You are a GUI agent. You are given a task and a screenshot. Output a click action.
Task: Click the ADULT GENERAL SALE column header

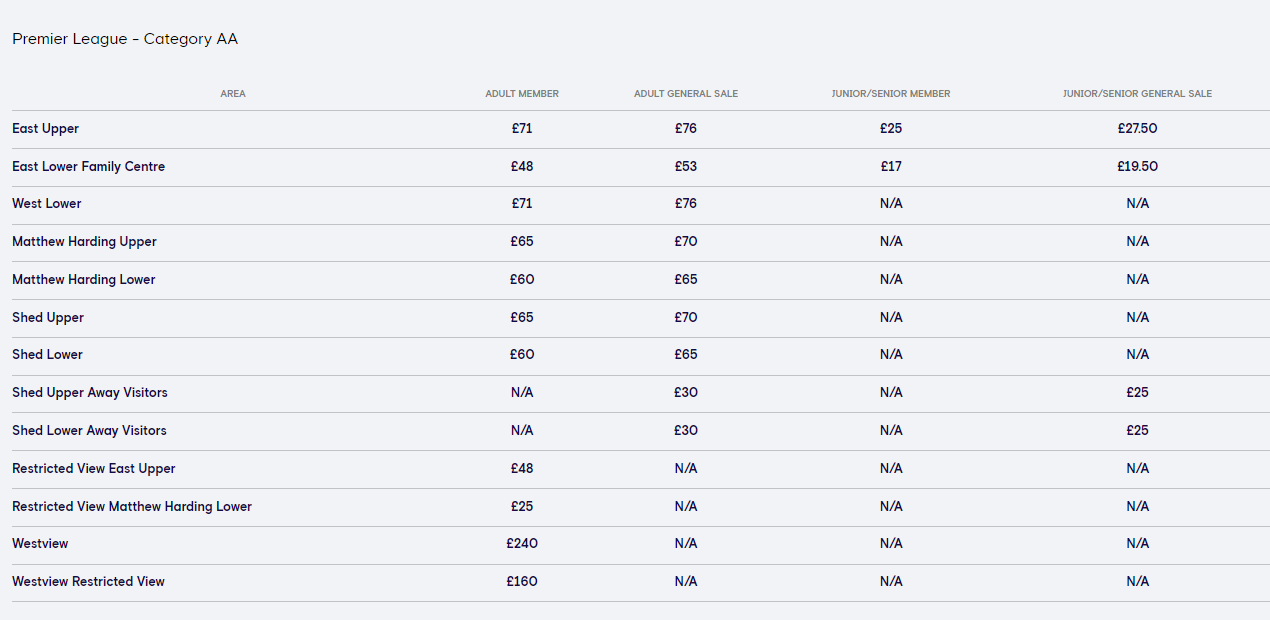coord(686,94)
